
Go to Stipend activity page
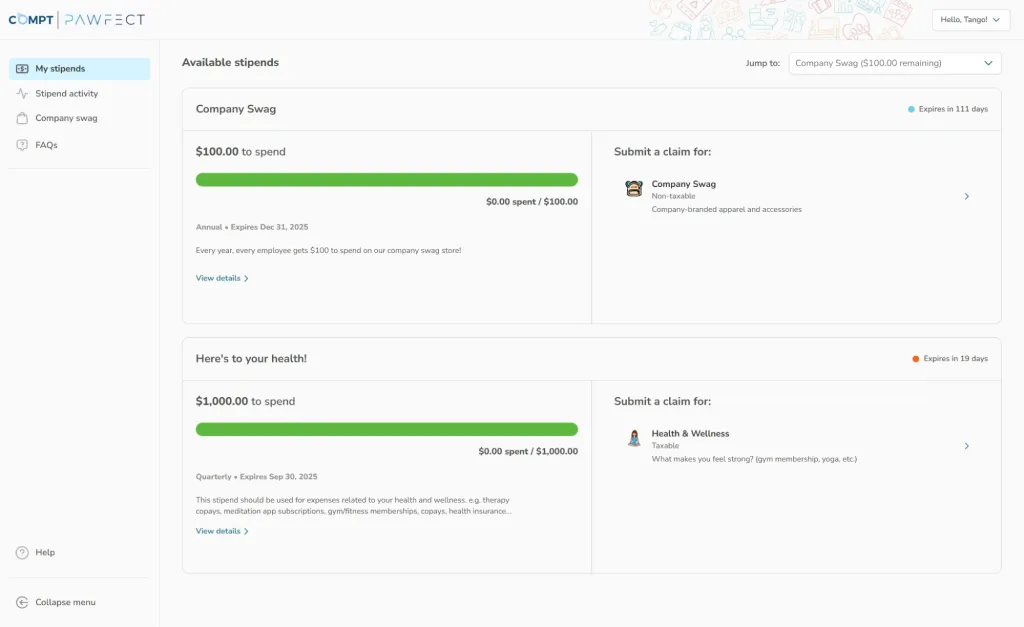click(67, 94)
